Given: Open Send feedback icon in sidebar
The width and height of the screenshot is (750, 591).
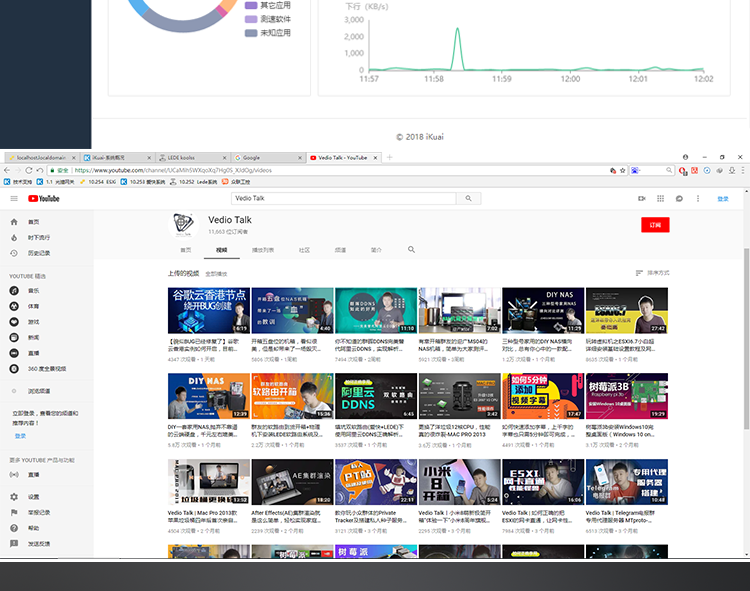Looking at the screenshot, I should pos(14,544).
